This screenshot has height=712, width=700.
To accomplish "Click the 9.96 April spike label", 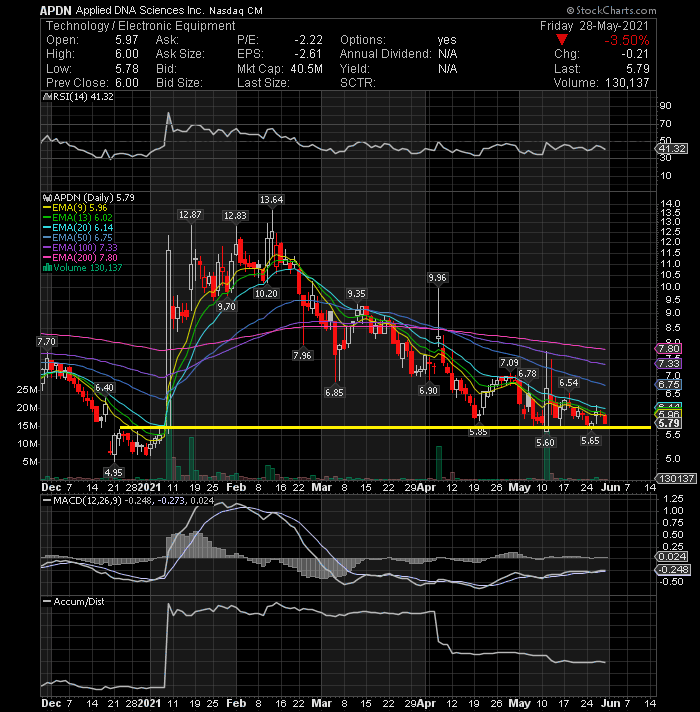I will pos(437,277).
